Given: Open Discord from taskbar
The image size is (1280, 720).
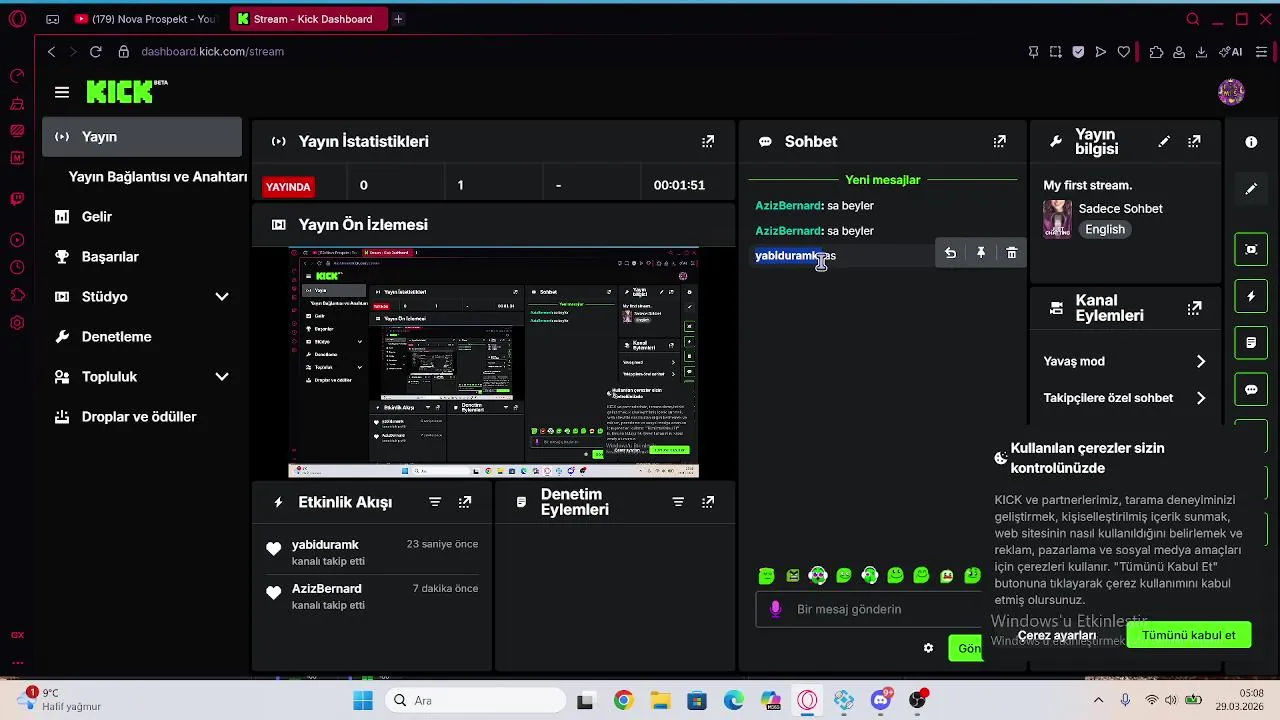Looking at the screenshot, I should coord(881,700).
